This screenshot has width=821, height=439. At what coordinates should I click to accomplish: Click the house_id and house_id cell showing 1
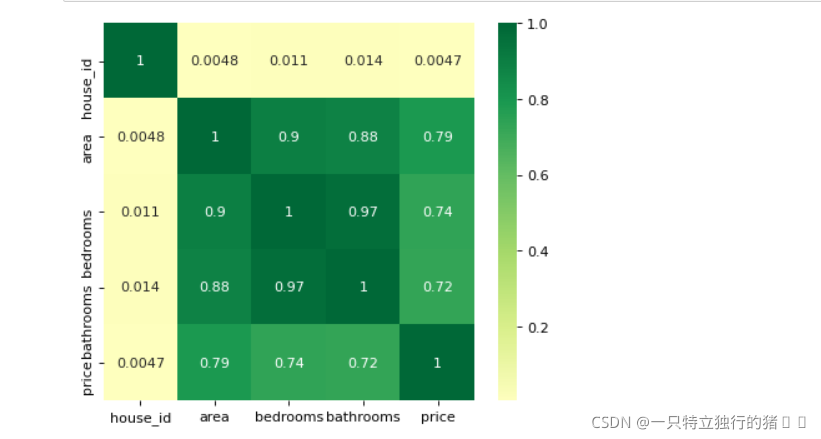140,60
